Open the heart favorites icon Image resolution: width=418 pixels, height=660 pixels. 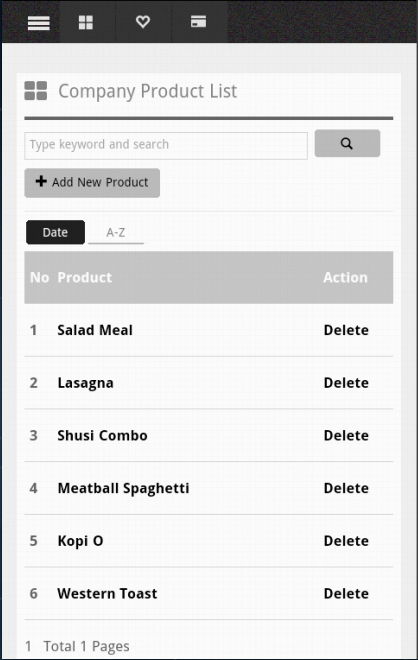(x=143, y=21)
